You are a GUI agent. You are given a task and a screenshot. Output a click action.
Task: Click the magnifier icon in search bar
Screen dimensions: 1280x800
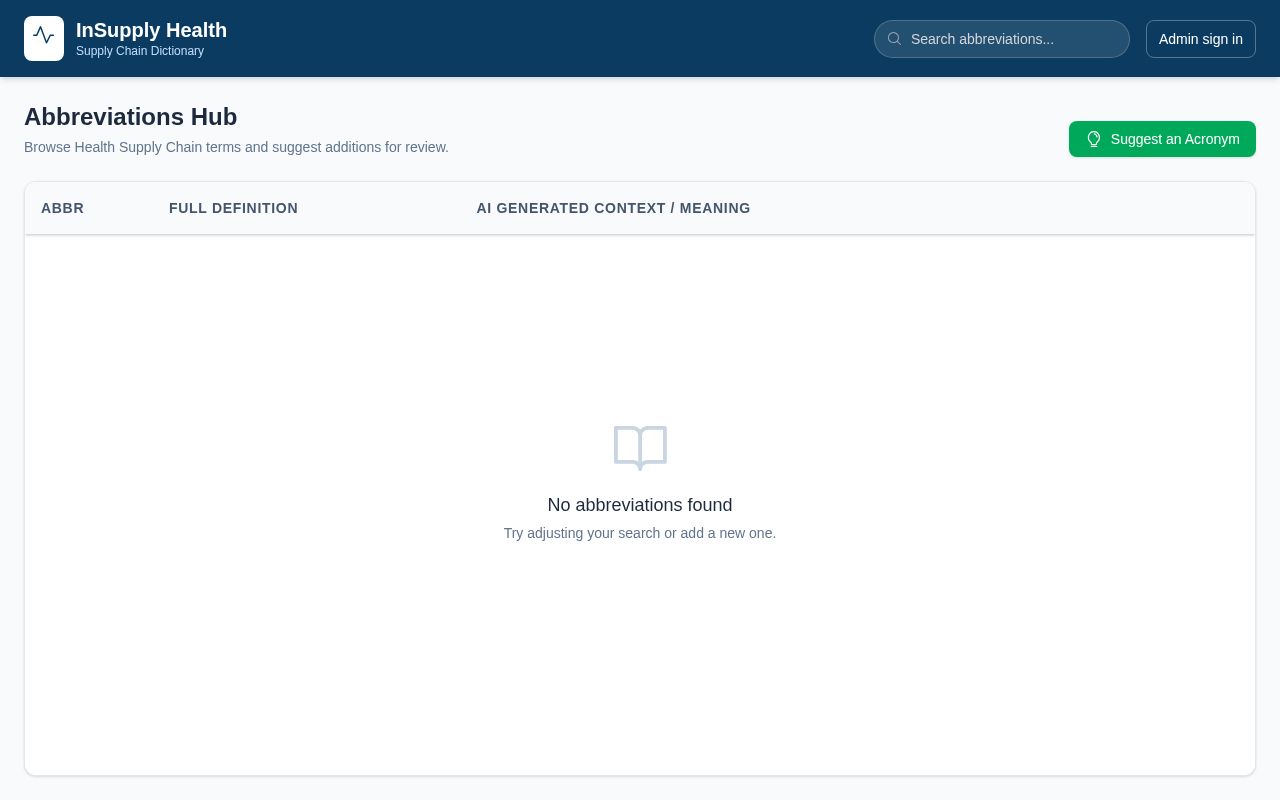(x=894, y=39)
